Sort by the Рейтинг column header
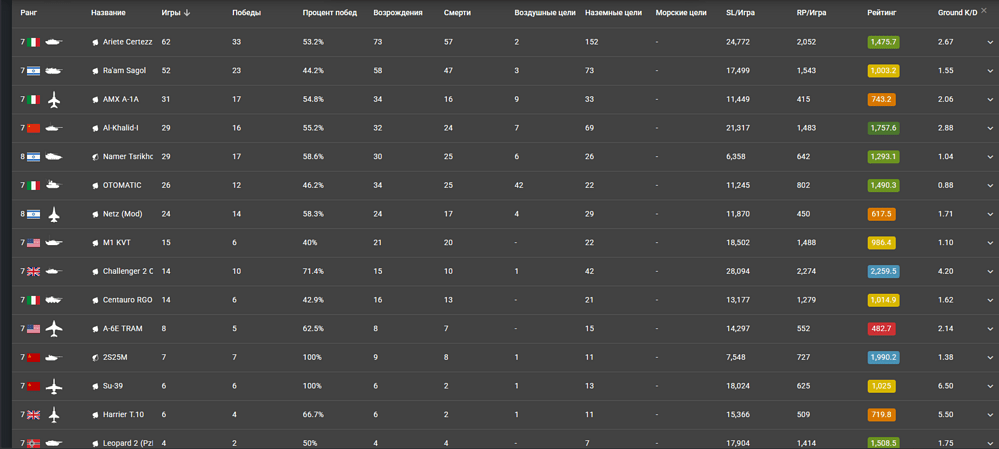The image size is (999, 449). click(x=881, y=13)
